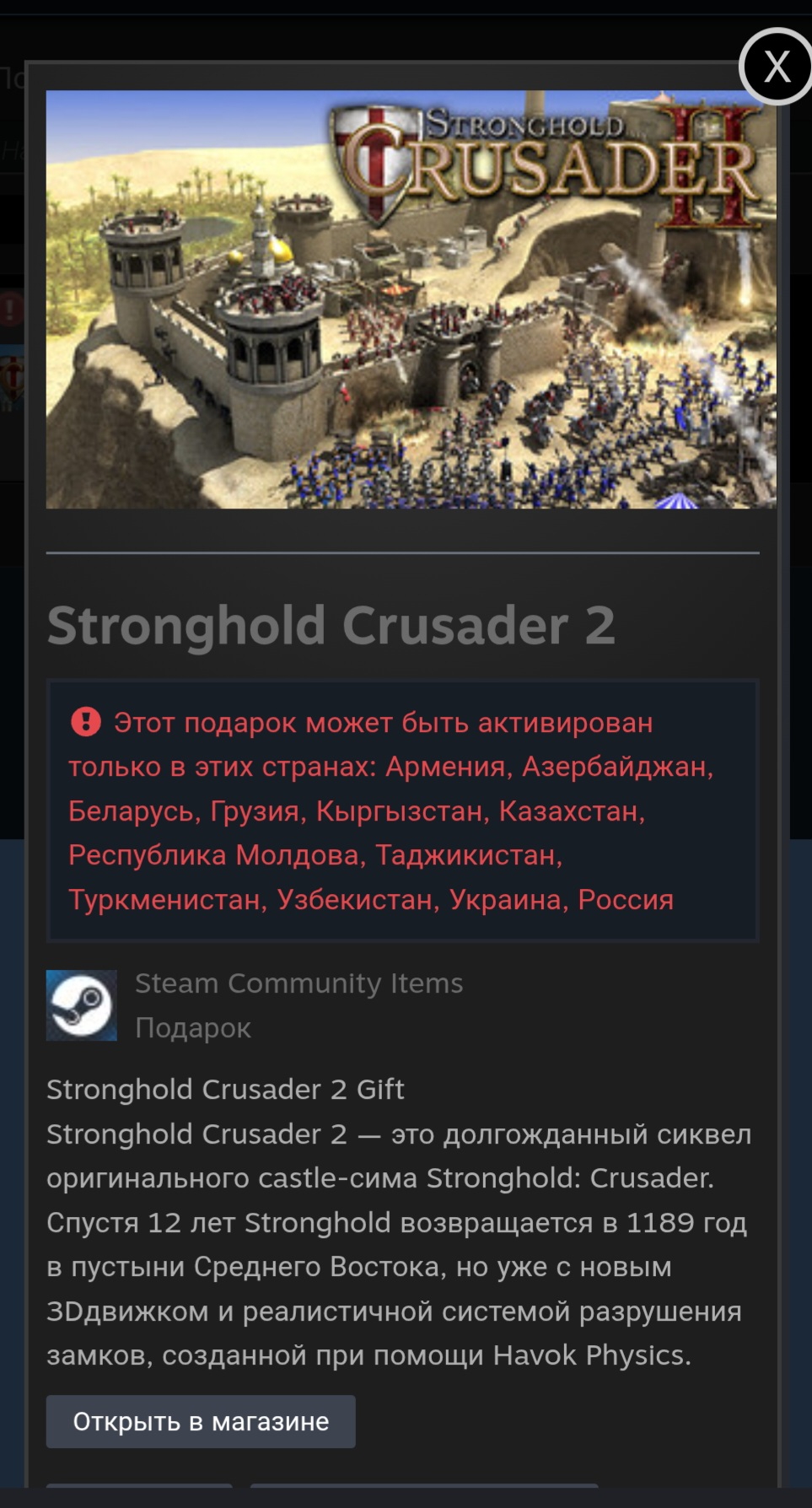This screenshot has height=1508, width=812.
Task: Click the Россия entry in restriction list
Action: click(626, 899)
